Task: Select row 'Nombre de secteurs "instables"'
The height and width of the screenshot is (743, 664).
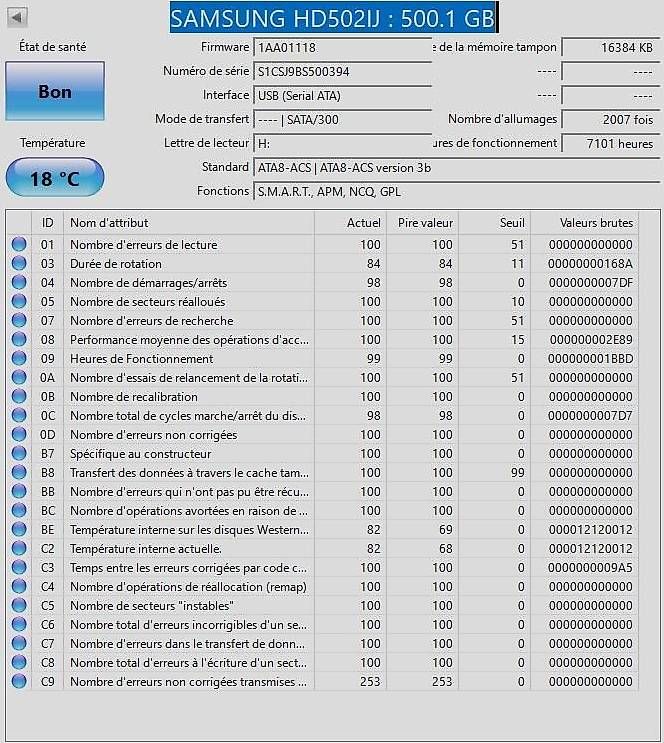Action: click(323, 606)
